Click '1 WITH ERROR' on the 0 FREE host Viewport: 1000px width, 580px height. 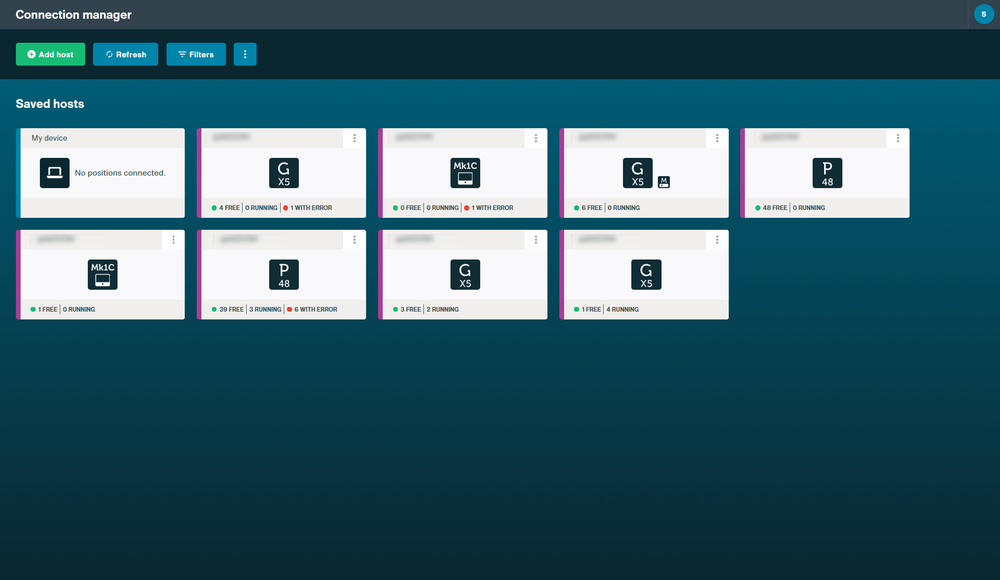pos(492,208)
